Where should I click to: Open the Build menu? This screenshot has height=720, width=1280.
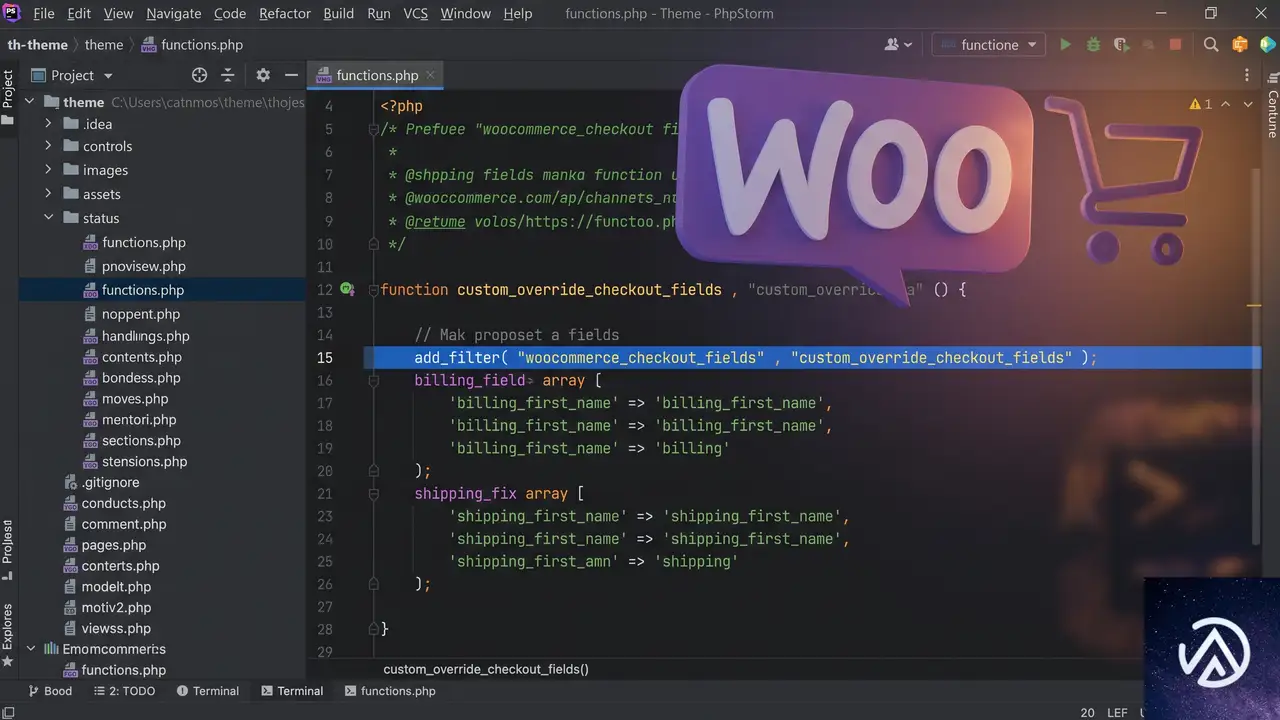(x=339, y=14)
